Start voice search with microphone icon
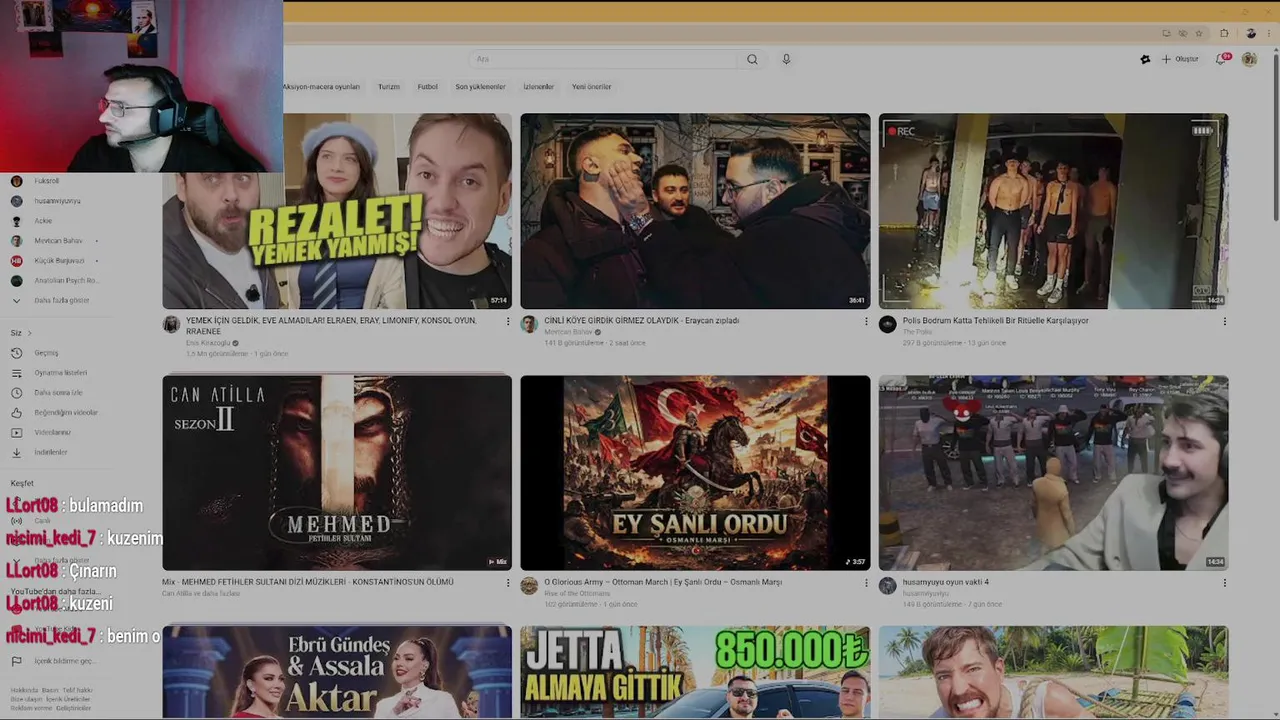This screenshot has height=720, width=1280. (x=786, y=59)
